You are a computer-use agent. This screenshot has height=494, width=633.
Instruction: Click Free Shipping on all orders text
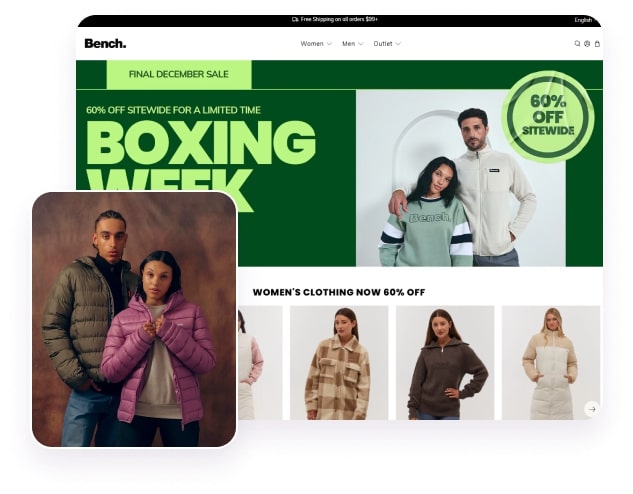coord(339,19)
